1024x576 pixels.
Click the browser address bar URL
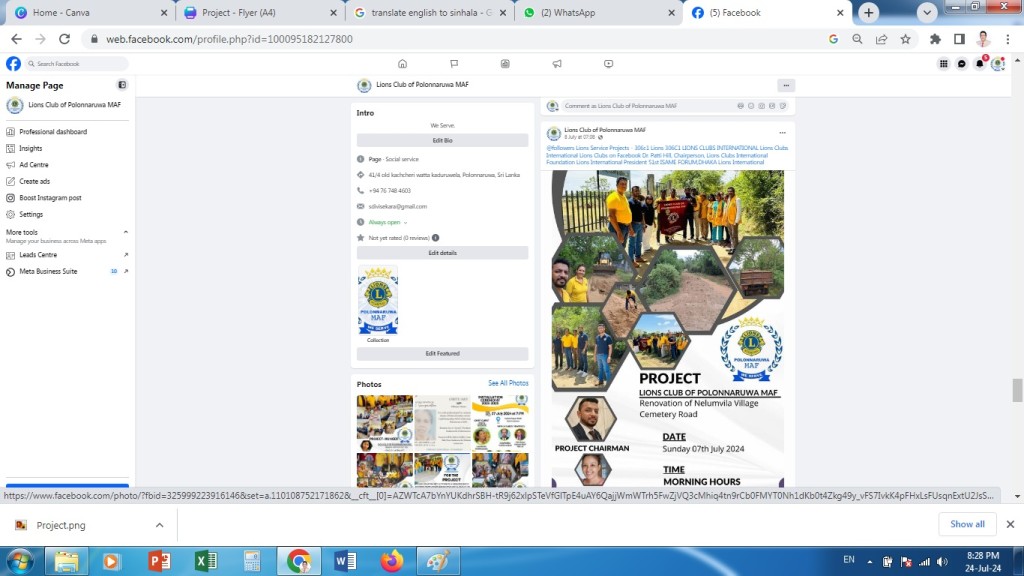[229, 39]
